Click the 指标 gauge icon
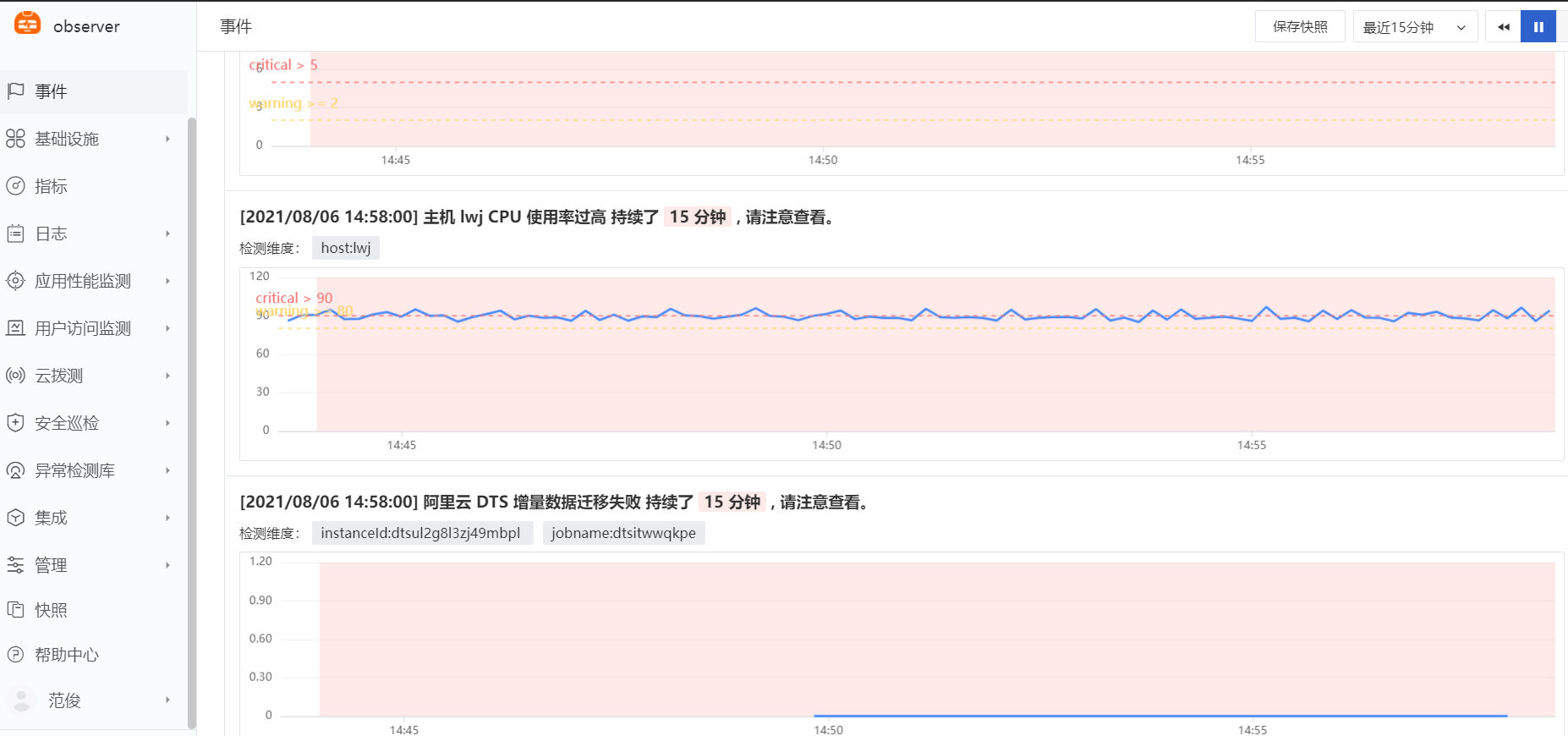This screenshot has width=1568, height=736. [15, 186]
